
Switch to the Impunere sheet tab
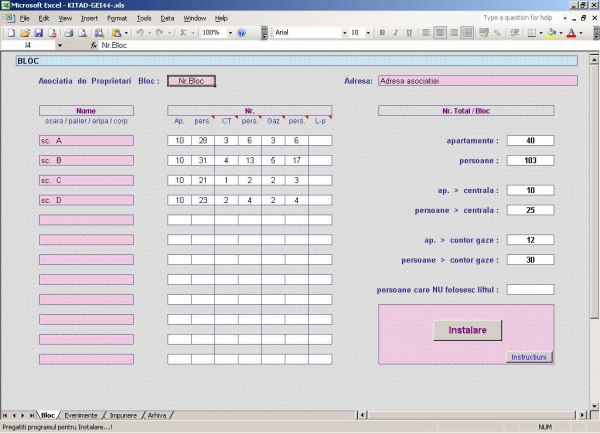123,415
